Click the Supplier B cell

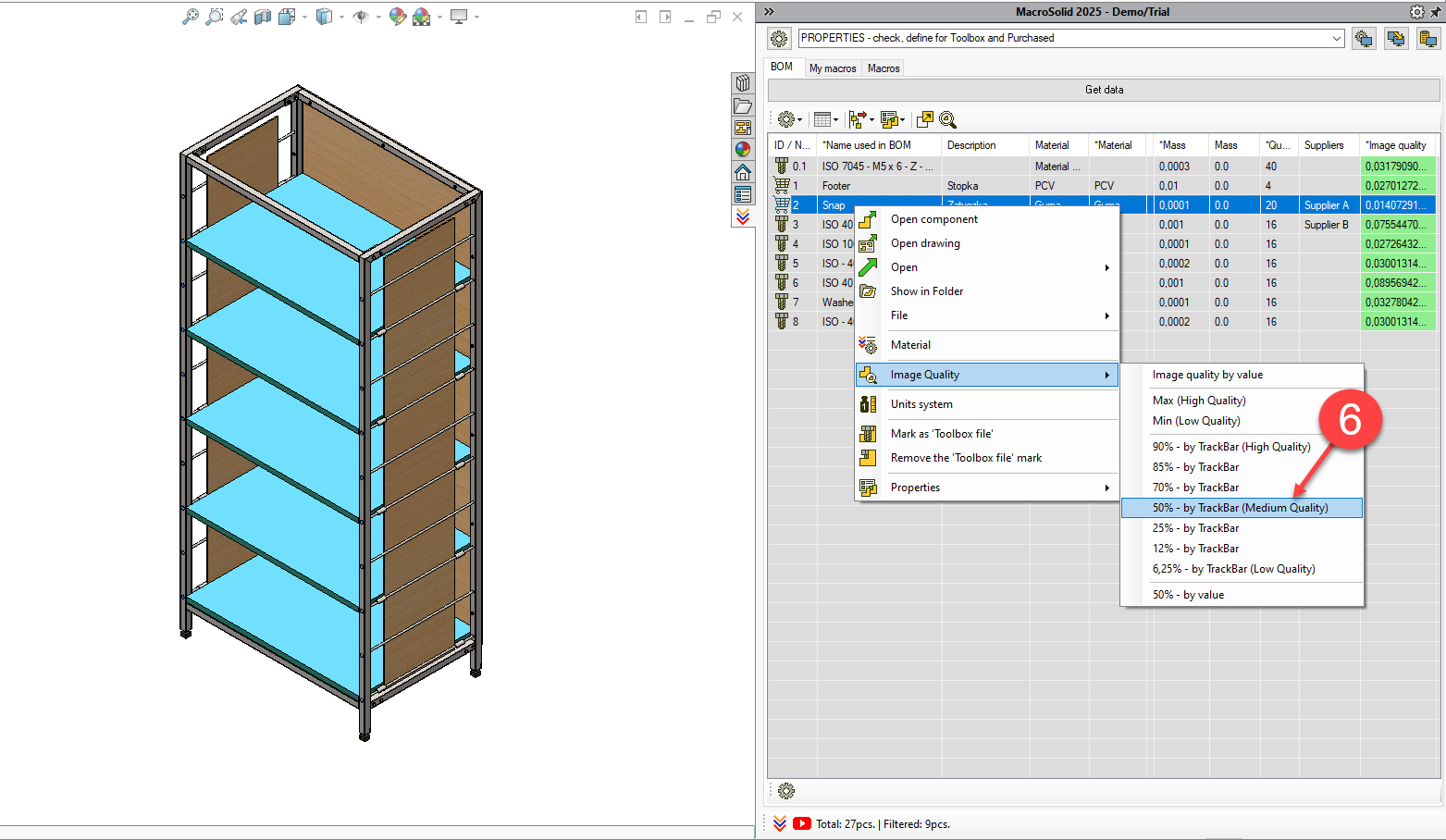pyautogui.click(x=1329, y=225)
